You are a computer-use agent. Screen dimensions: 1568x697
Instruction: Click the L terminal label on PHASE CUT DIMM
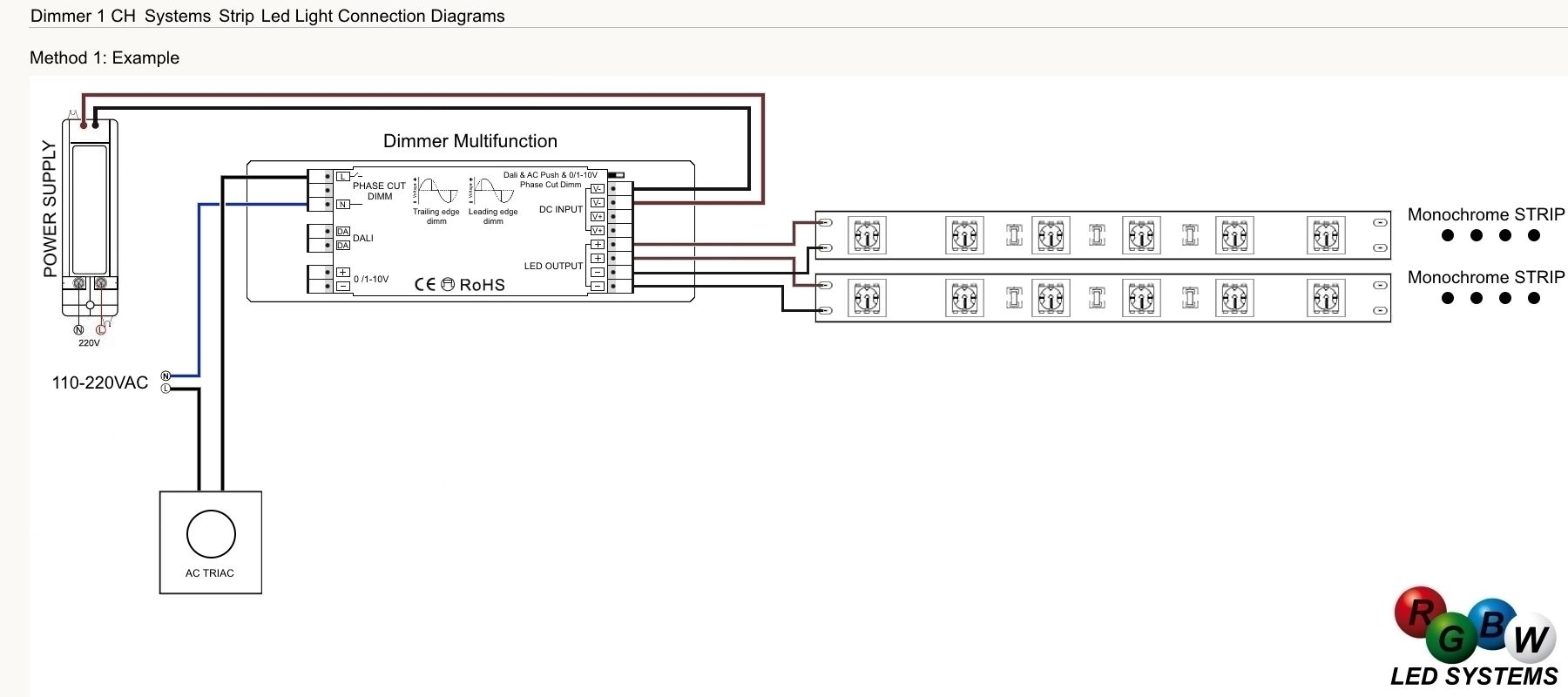click(343, 177)
